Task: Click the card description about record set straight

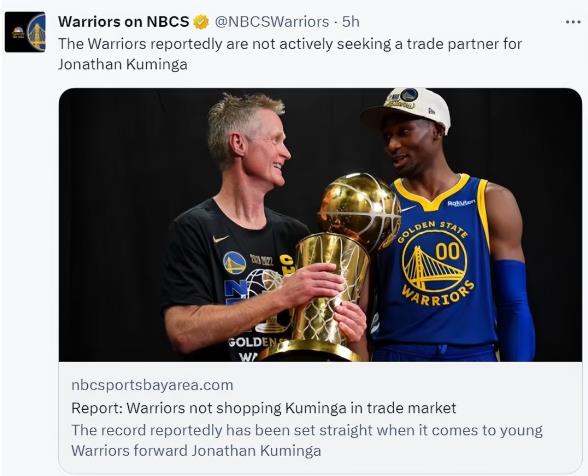Action: click(x=307, y=440)
